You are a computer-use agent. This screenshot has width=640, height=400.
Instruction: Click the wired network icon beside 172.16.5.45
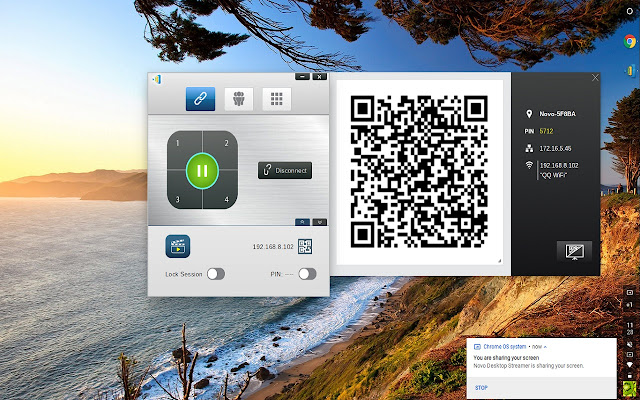(529, 148)
